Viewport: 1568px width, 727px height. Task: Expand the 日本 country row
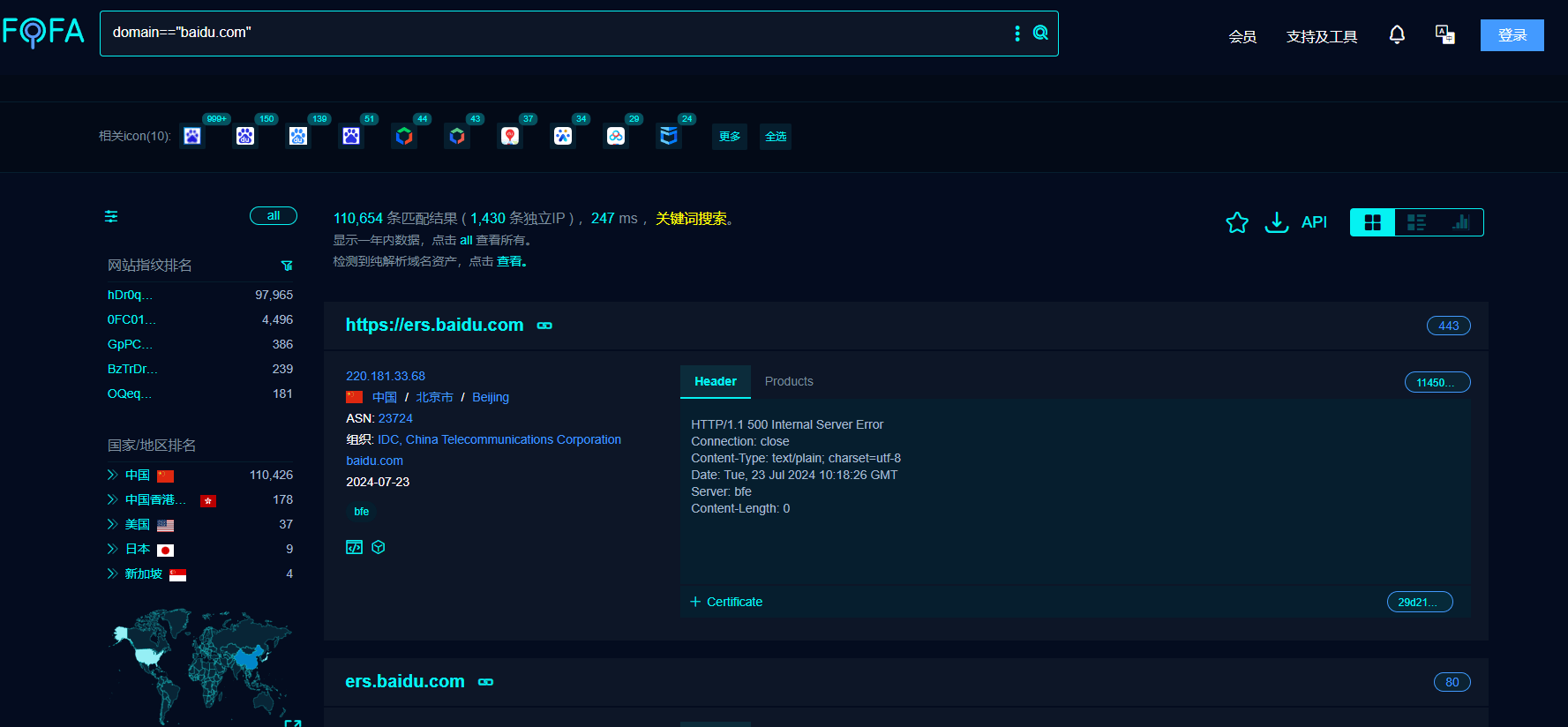click(x=112, y=549)
